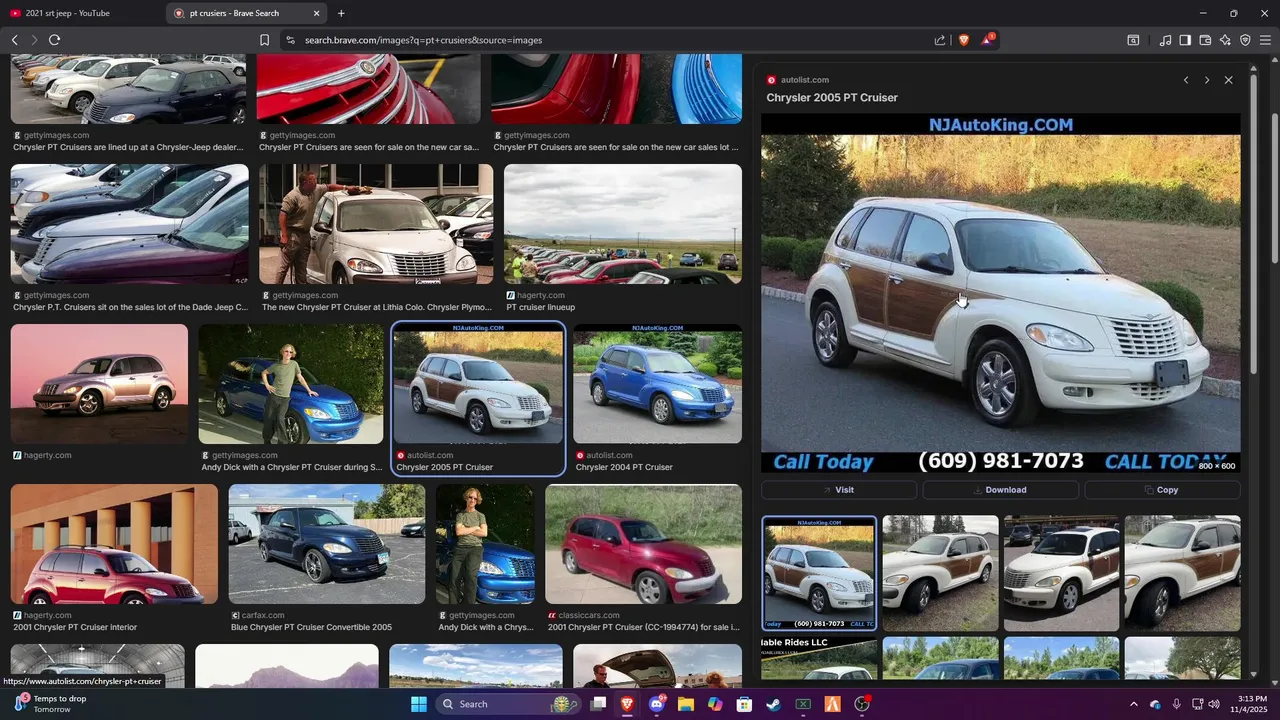Screen dimensions: 1280x720
Task: Show previous image in the preview panel
Action: pyautogui.click(x=1186, y=80)
